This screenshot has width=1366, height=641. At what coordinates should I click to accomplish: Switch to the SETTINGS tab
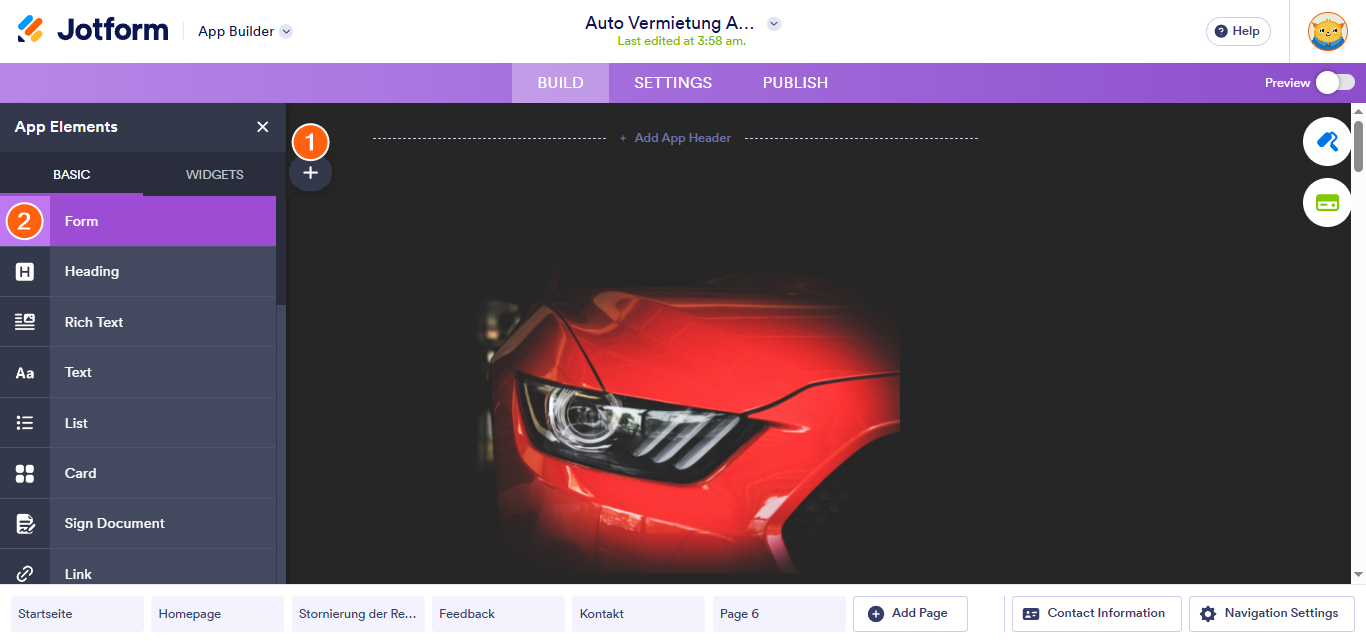pyautogui.click(x=673, y=83)
